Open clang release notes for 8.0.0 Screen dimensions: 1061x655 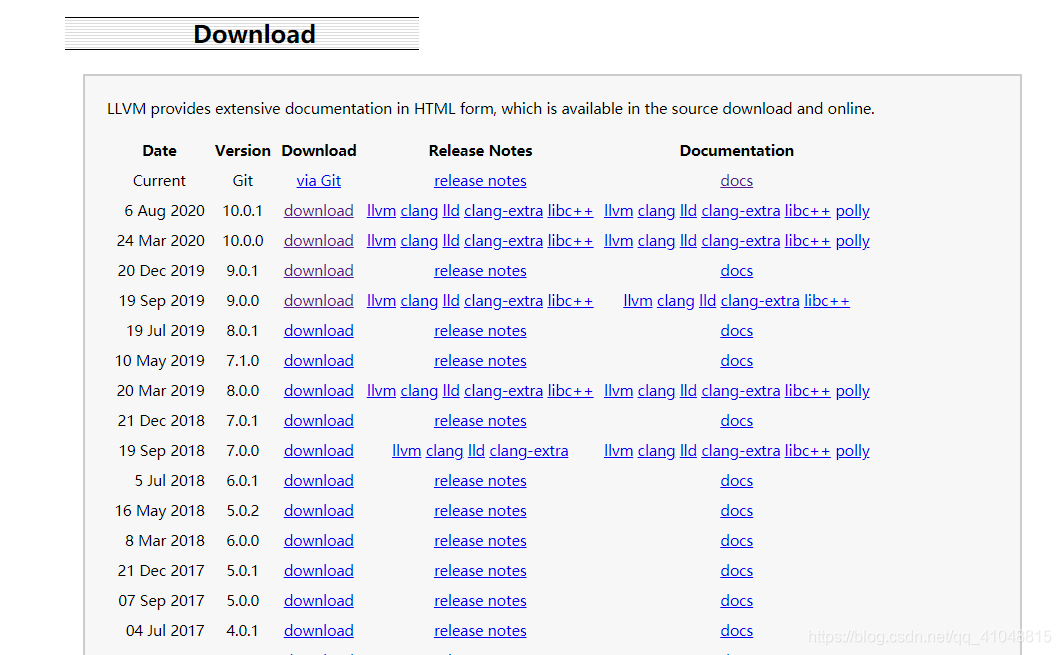coord(419,390)
